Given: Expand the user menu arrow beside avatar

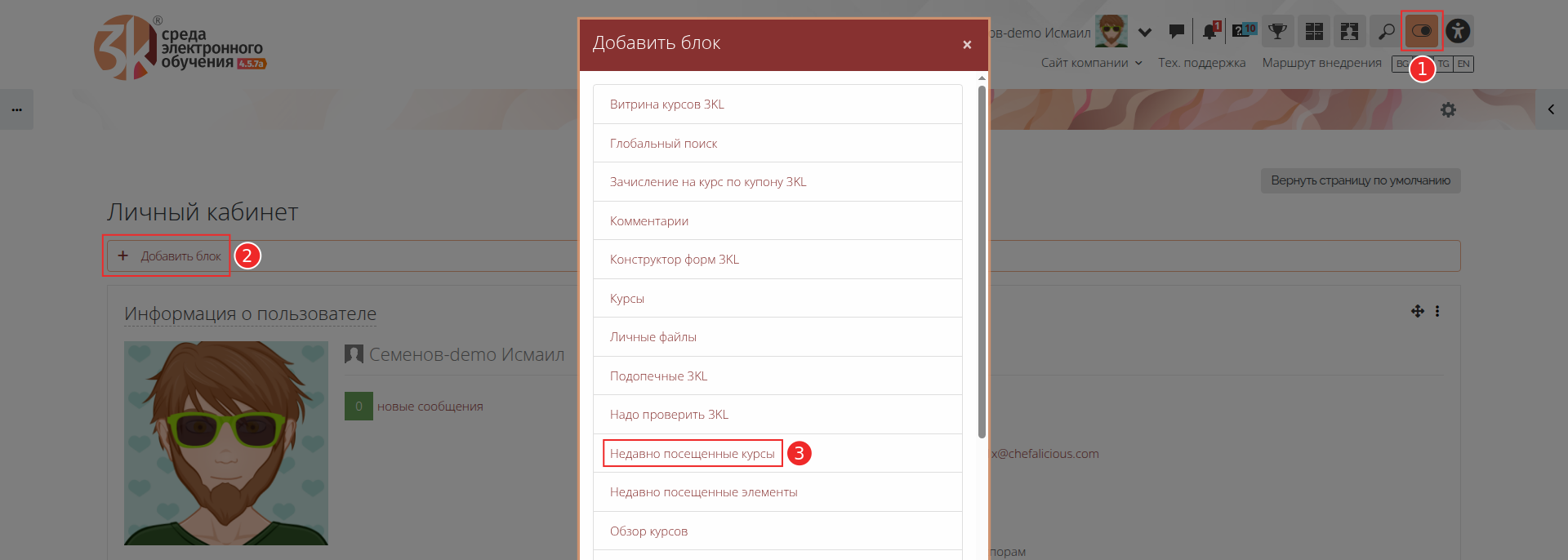Looking at the screenshot, I should click(x=1145, y=33).
